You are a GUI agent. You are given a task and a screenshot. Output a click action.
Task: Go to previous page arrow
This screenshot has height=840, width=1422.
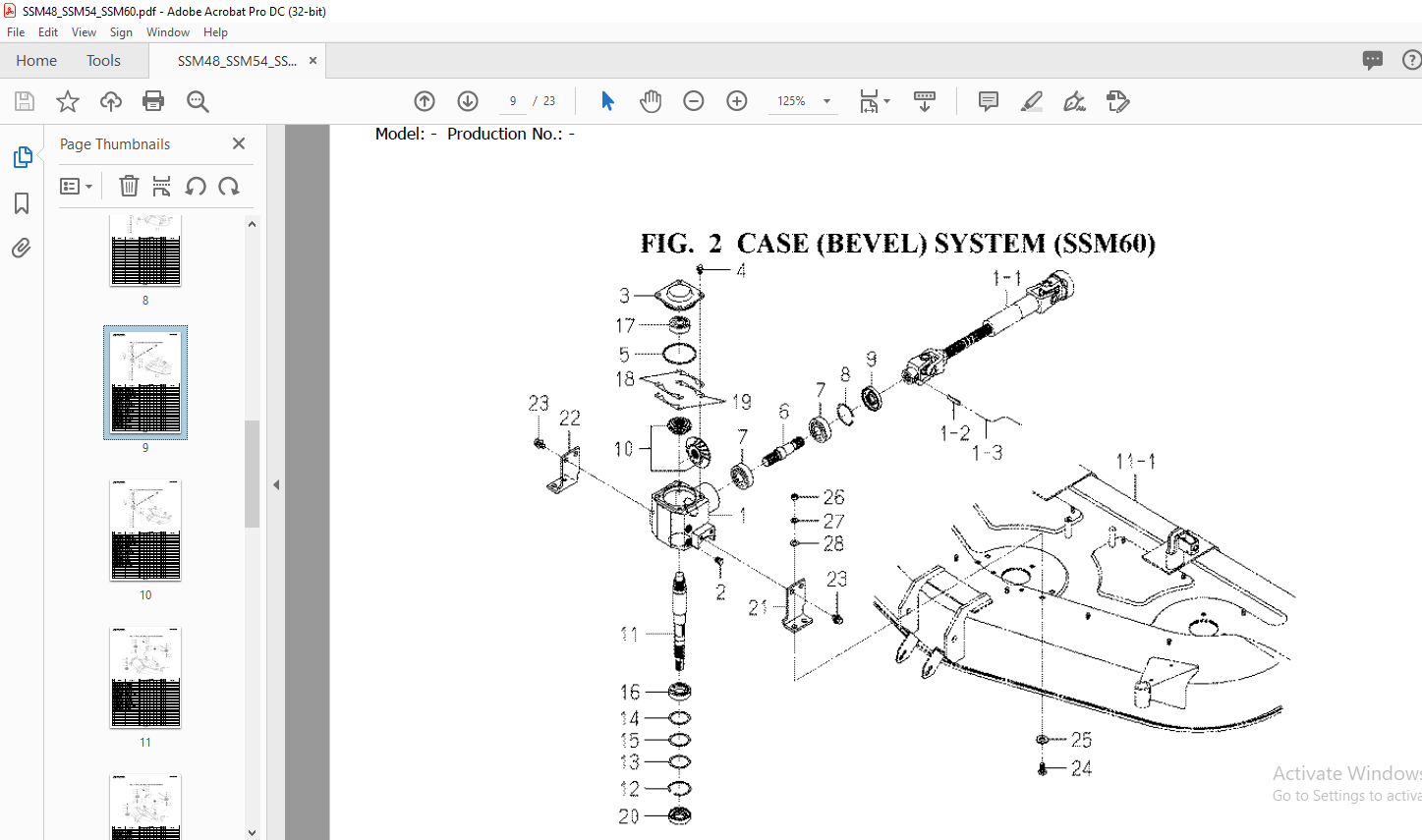click(425, 101)
